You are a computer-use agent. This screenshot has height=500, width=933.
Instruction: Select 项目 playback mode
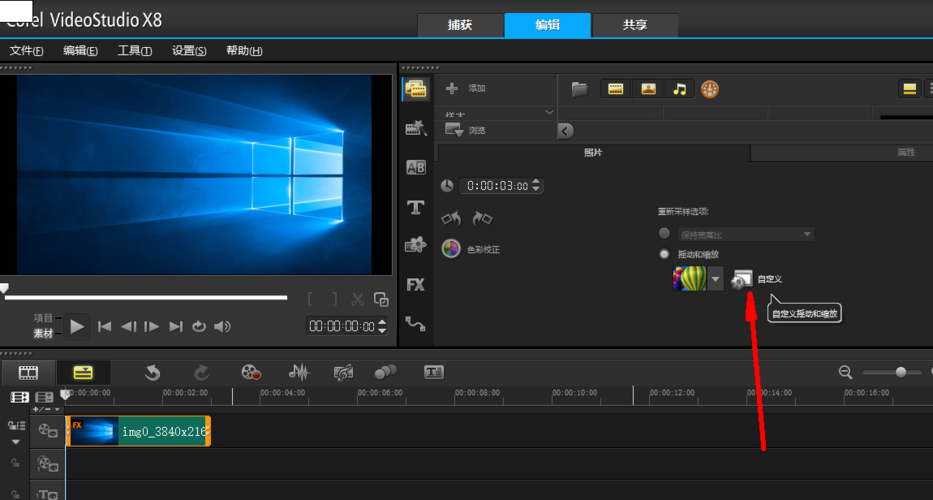click(x=43, y=318)
